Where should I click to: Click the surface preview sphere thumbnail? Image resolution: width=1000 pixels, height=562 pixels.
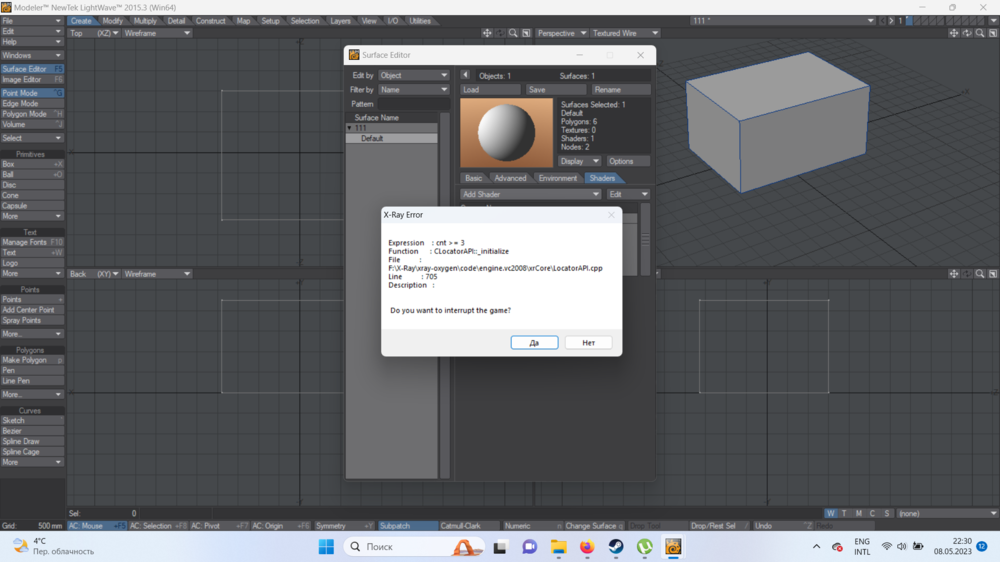point(506,133)
